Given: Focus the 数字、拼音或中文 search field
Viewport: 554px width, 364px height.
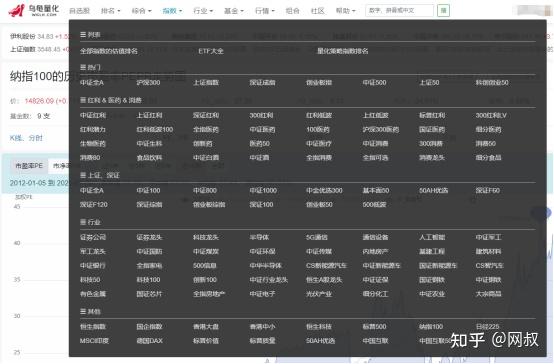Looking at the screenshot, I should coord(399,11).
